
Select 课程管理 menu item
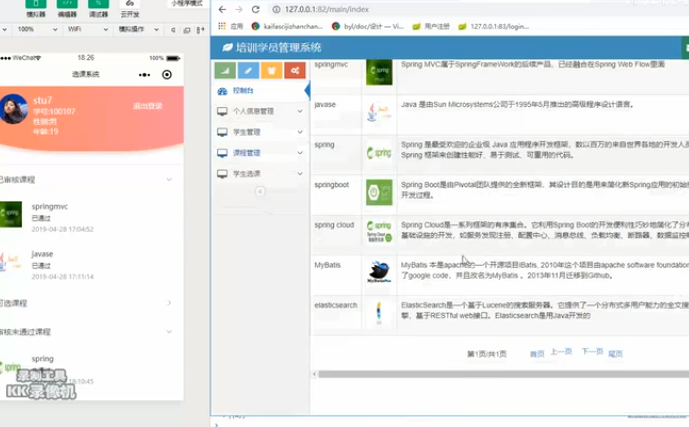point(261,153)
